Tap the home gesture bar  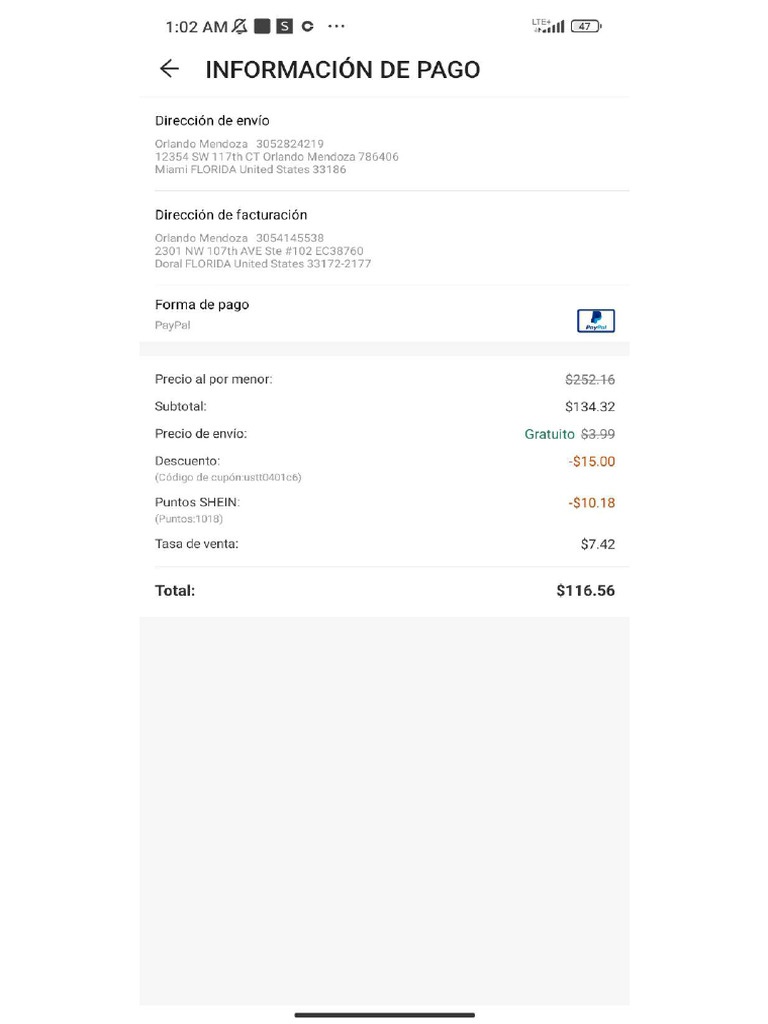(x=384, y=1015)
